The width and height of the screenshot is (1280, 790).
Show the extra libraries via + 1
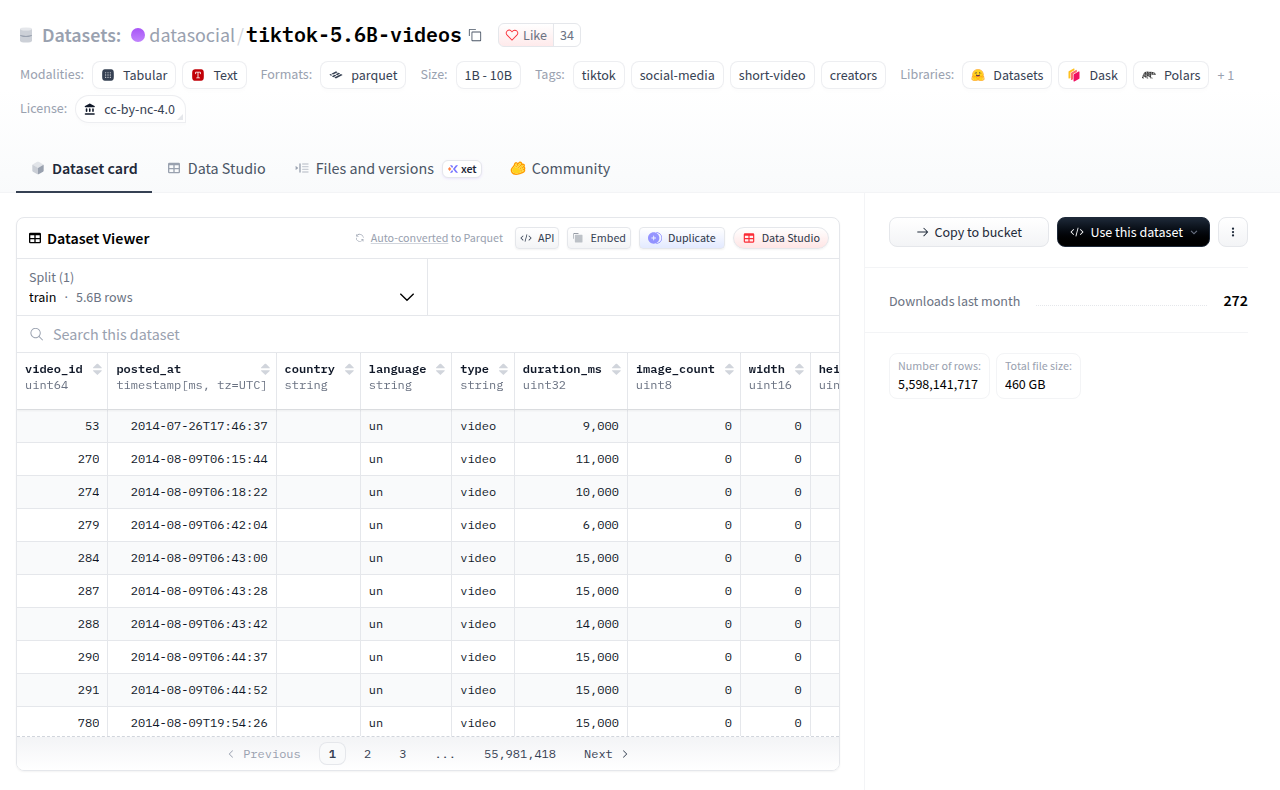pyautogui.click(x=1225, y=75)
